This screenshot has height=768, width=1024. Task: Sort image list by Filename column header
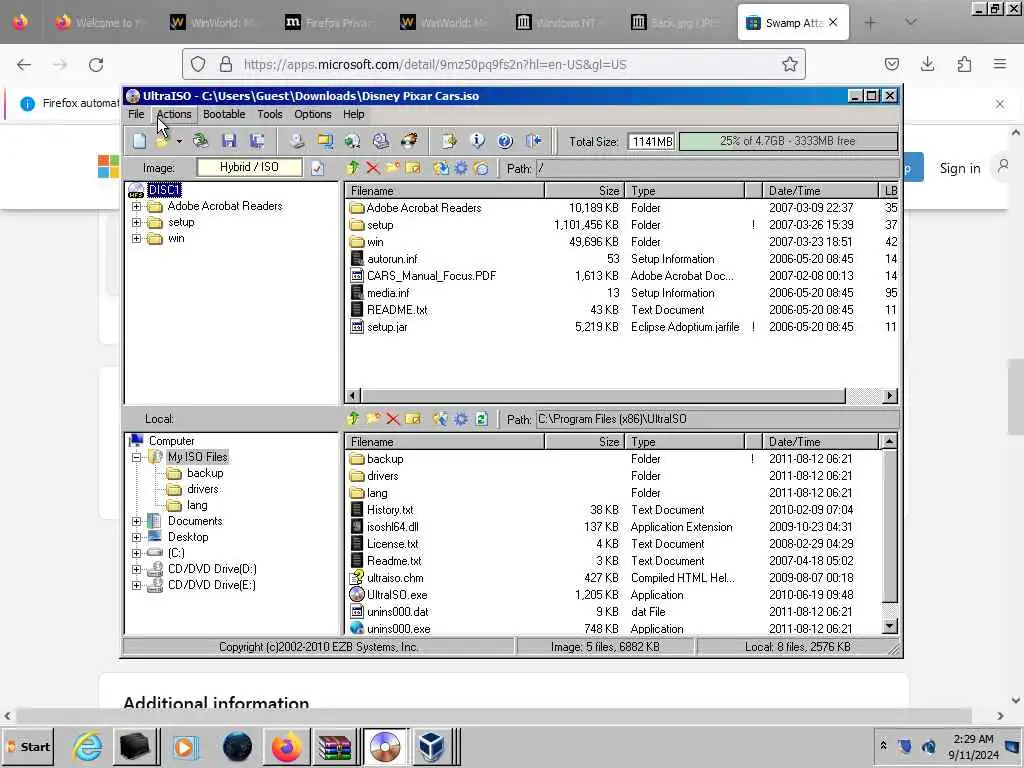tap(445, 191)
